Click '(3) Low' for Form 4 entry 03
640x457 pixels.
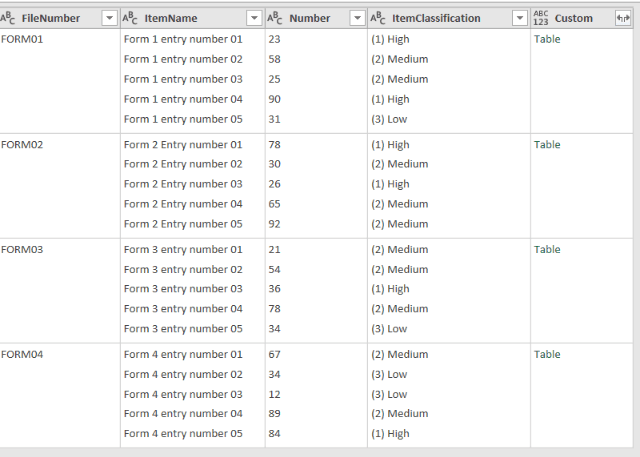tap(389, 395)
